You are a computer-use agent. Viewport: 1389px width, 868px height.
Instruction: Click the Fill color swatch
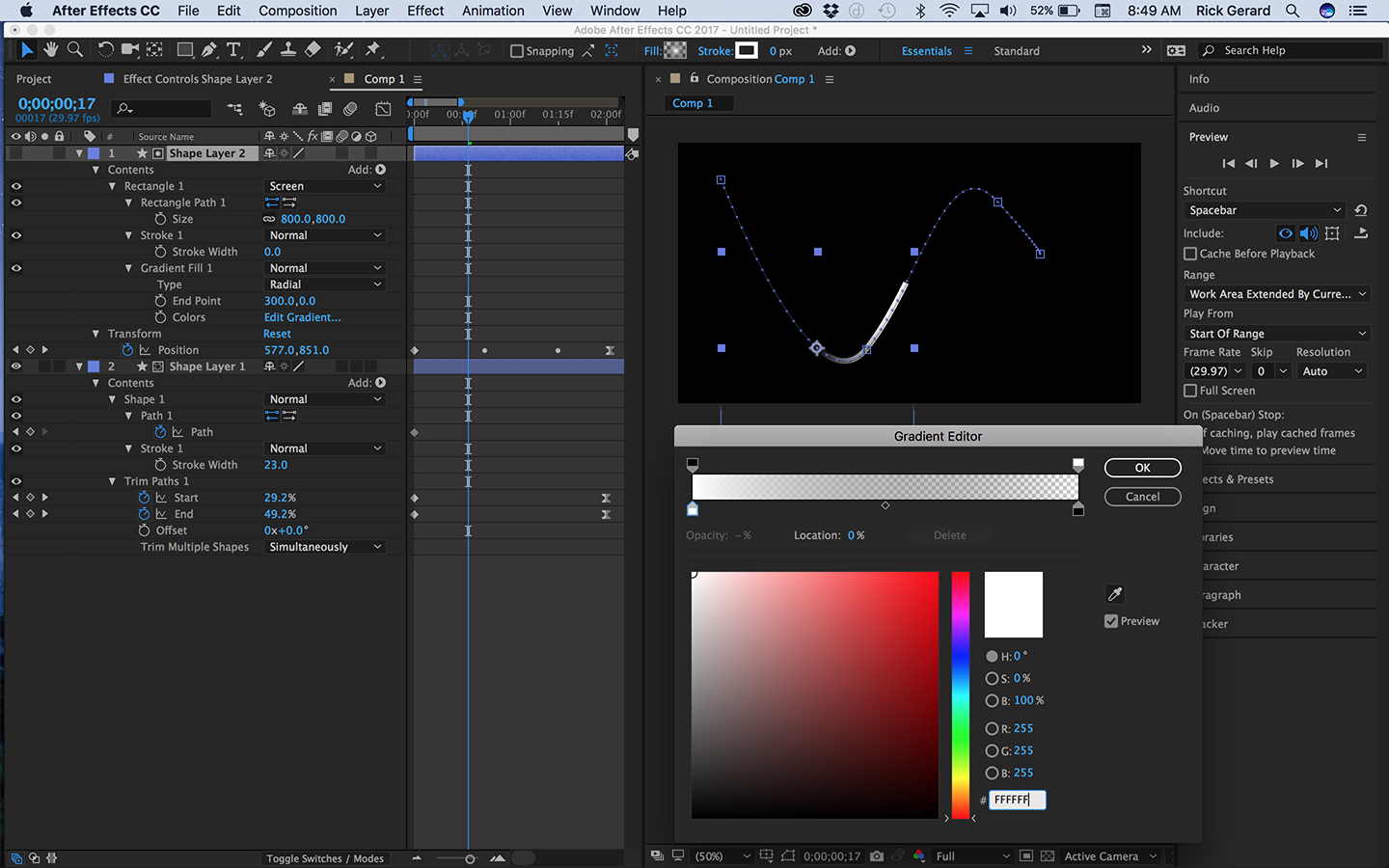point(676,51)
